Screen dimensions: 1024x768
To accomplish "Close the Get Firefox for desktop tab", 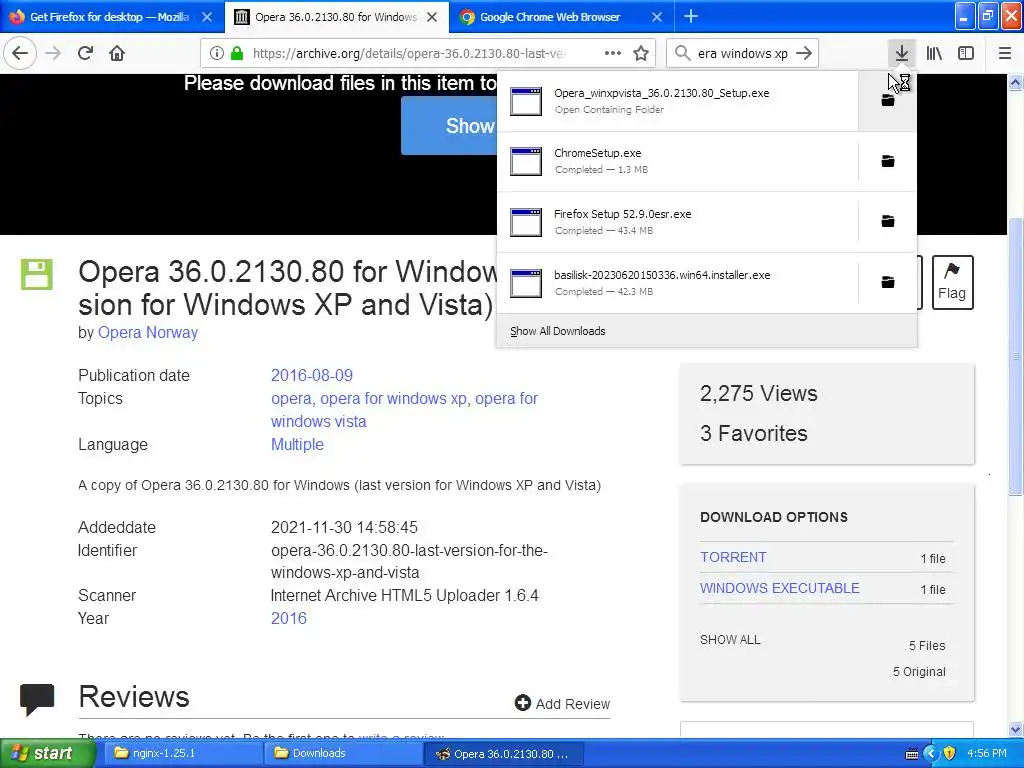I will click(206, 17).
